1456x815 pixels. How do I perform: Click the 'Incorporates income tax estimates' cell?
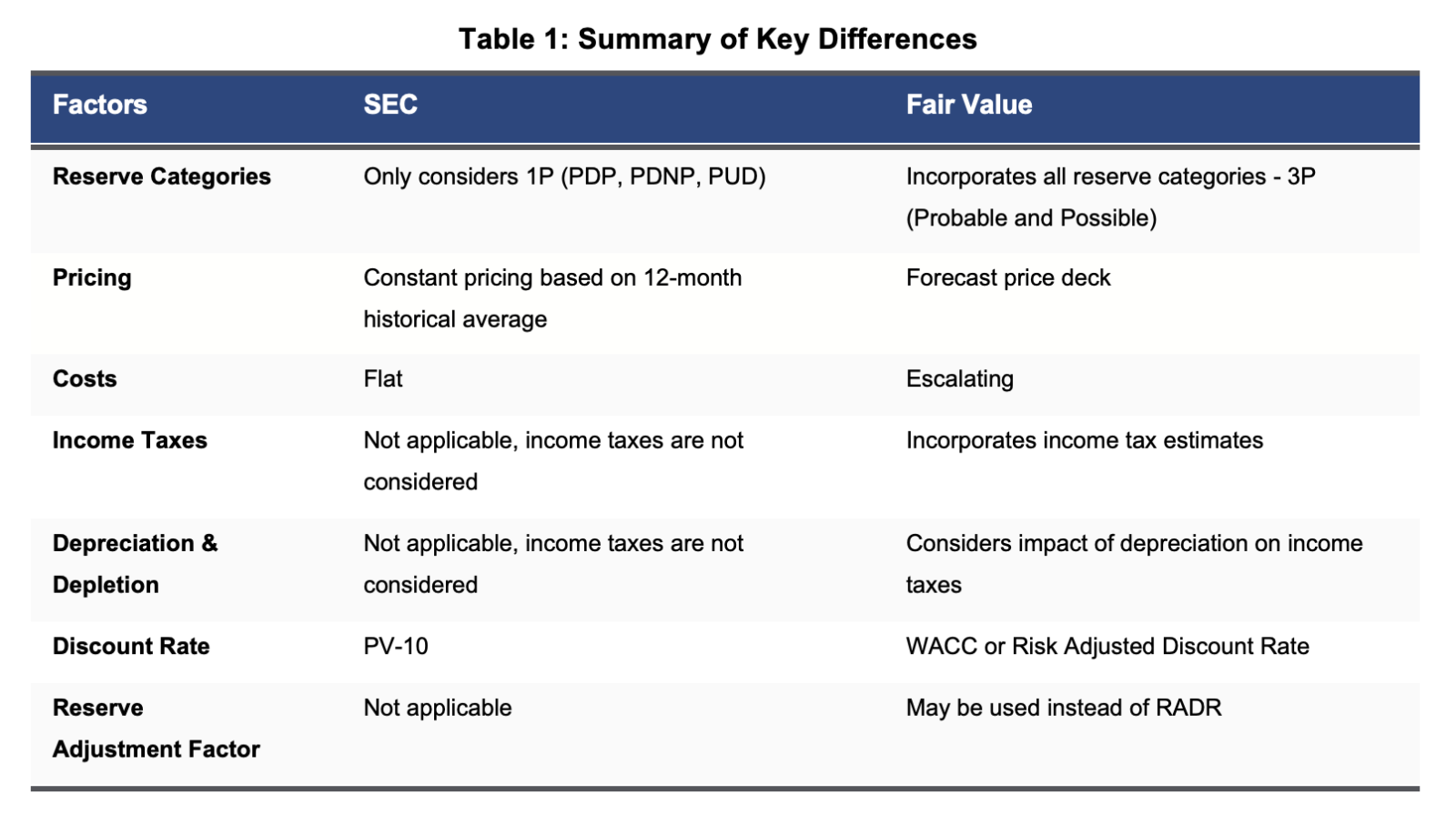[1085, 440]
